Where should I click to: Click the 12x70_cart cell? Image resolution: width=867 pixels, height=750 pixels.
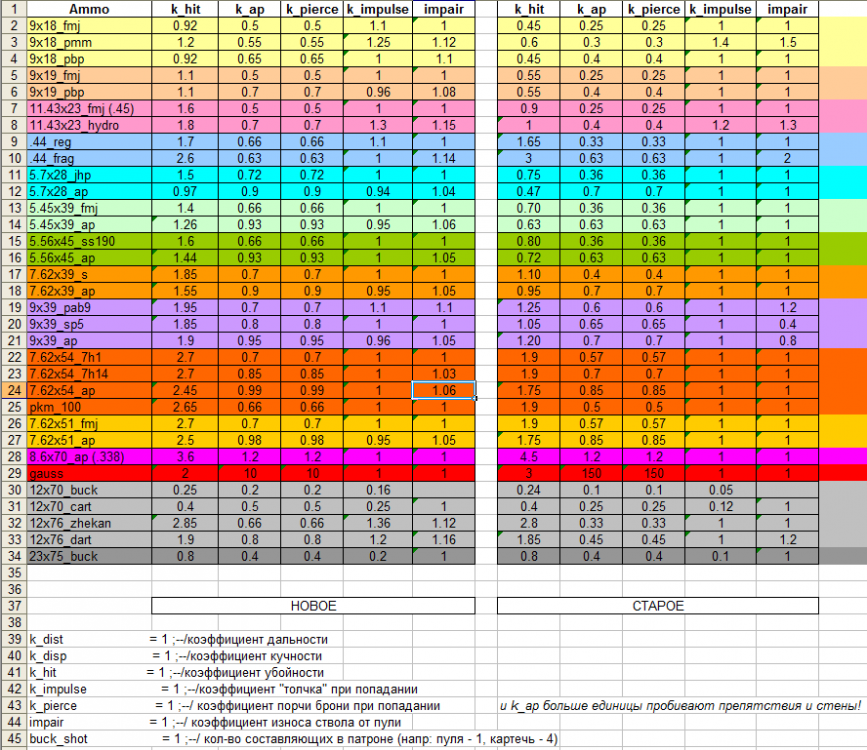pos(89,507)
